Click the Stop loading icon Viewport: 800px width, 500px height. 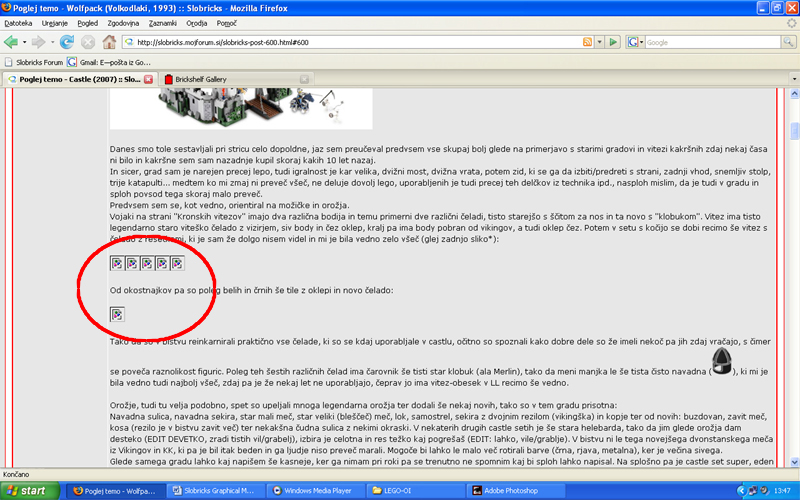point(88,42)
